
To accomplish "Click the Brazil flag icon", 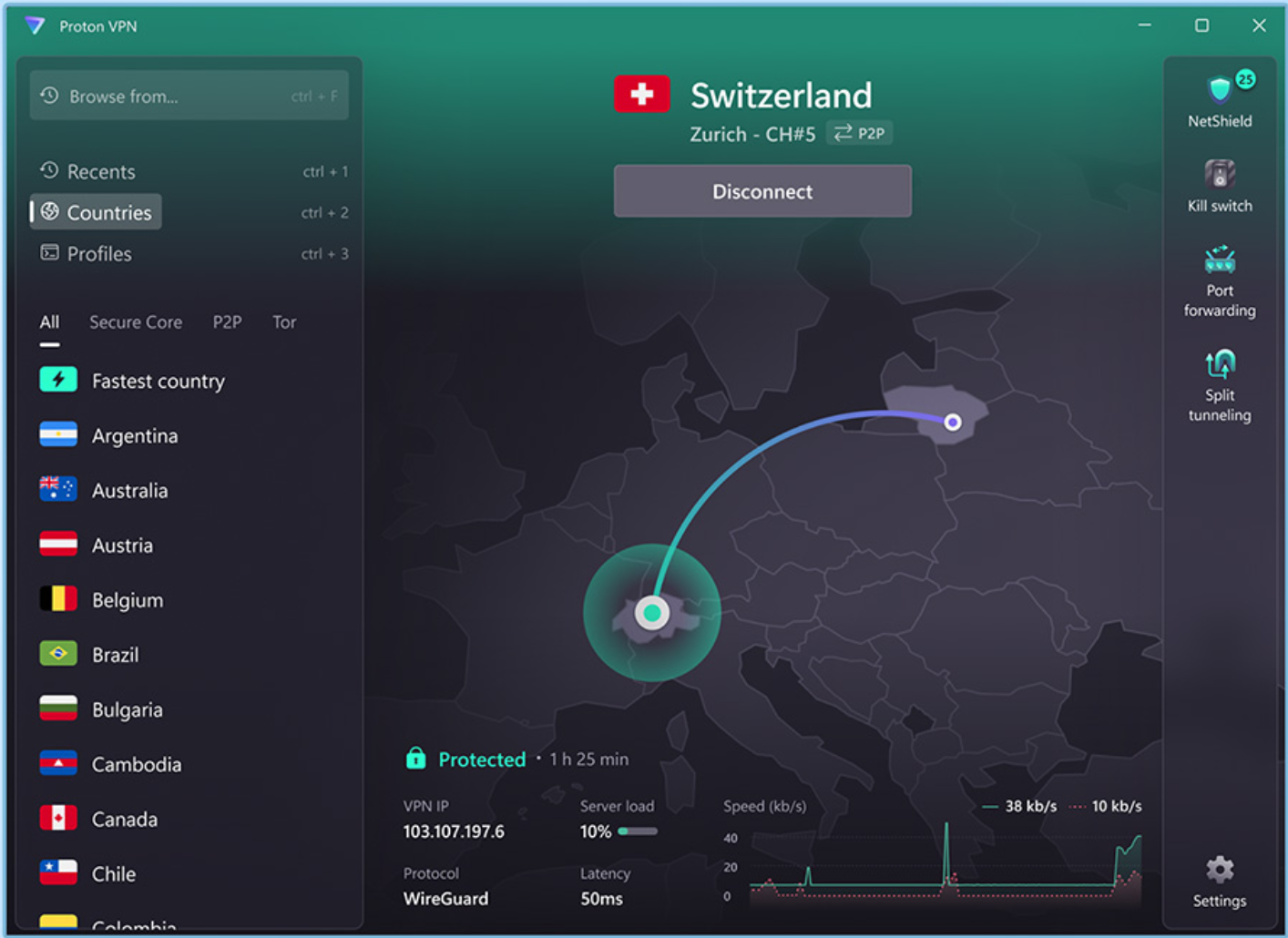I will (58, 653).
